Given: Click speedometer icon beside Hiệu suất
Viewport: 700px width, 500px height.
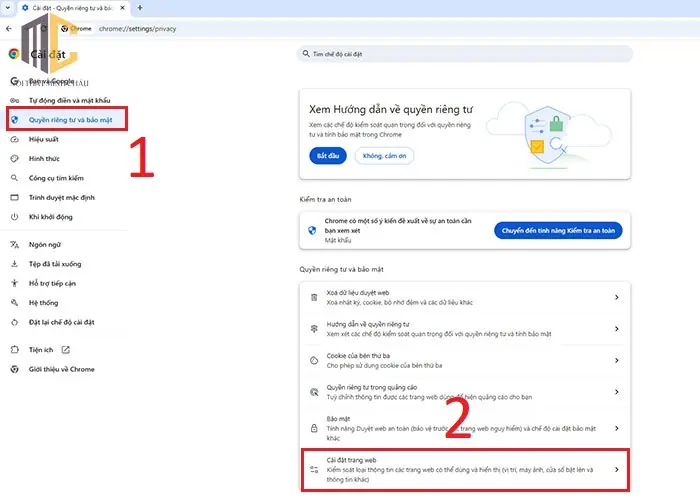Looking at the screenshot, I should [x=14, y=139].
